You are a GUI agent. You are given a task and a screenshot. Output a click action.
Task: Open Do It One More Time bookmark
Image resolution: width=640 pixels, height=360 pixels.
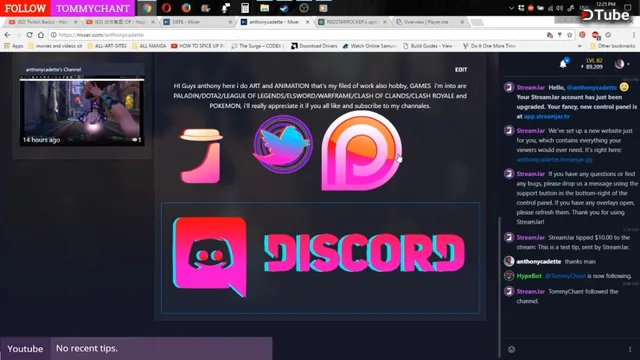click(489, 46)
